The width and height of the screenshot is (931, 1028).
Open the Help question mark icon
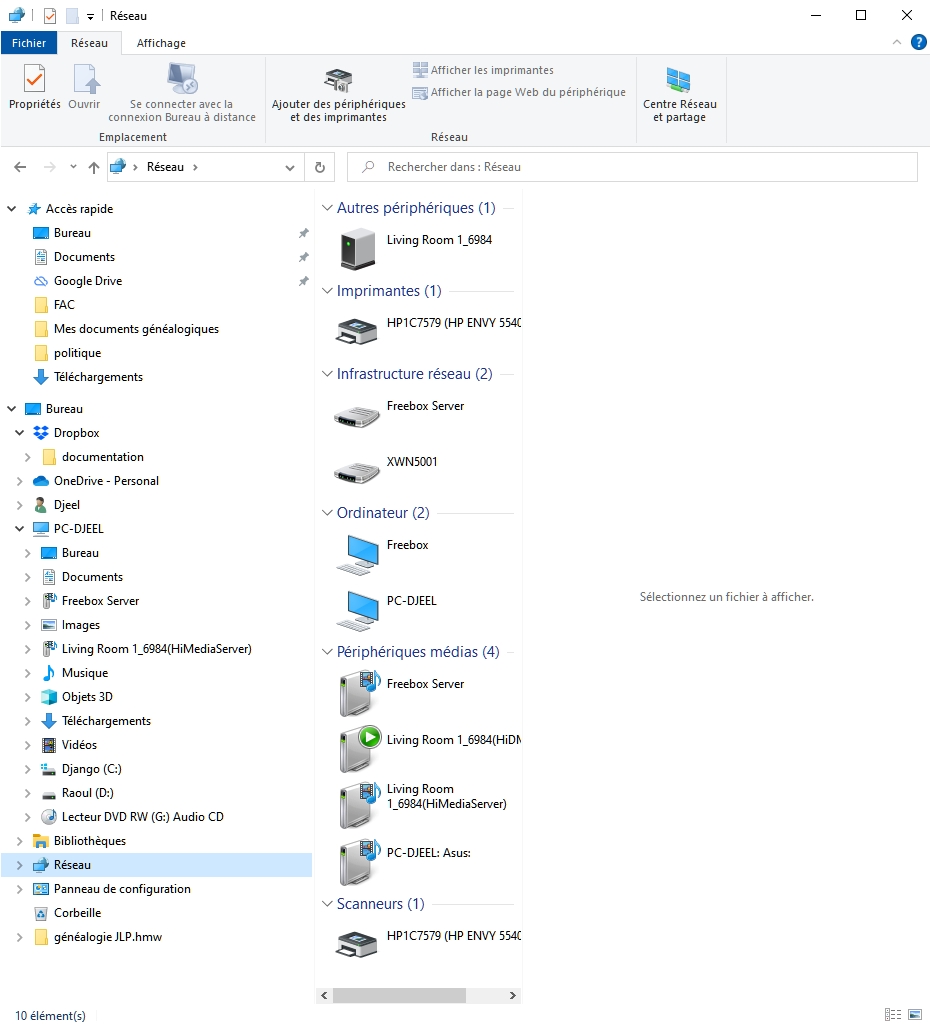tap(919, 43)
